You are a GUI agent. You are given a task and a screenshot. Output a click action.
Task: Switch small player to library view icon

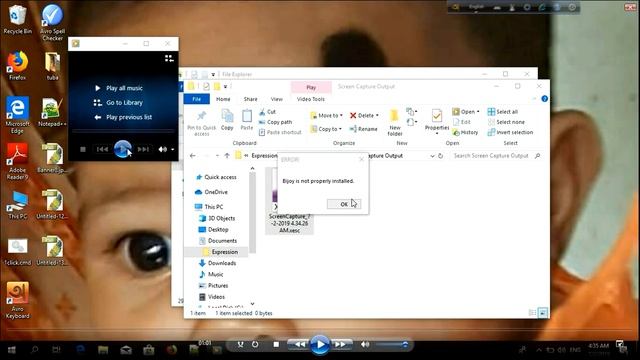[x=169, y=58]
